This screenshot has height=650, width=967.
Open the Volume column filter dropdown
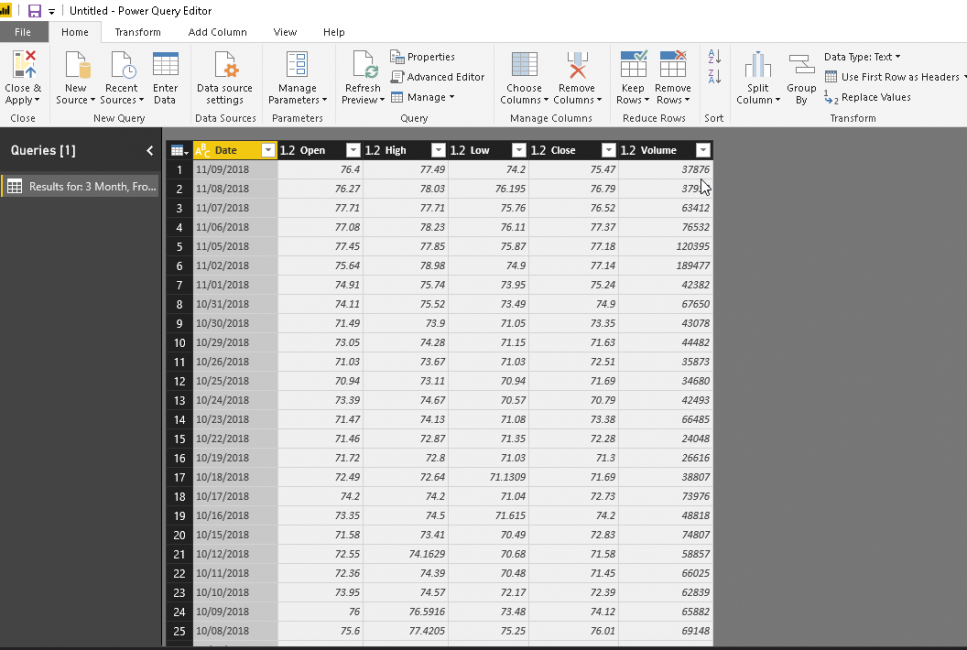point(703,150)
